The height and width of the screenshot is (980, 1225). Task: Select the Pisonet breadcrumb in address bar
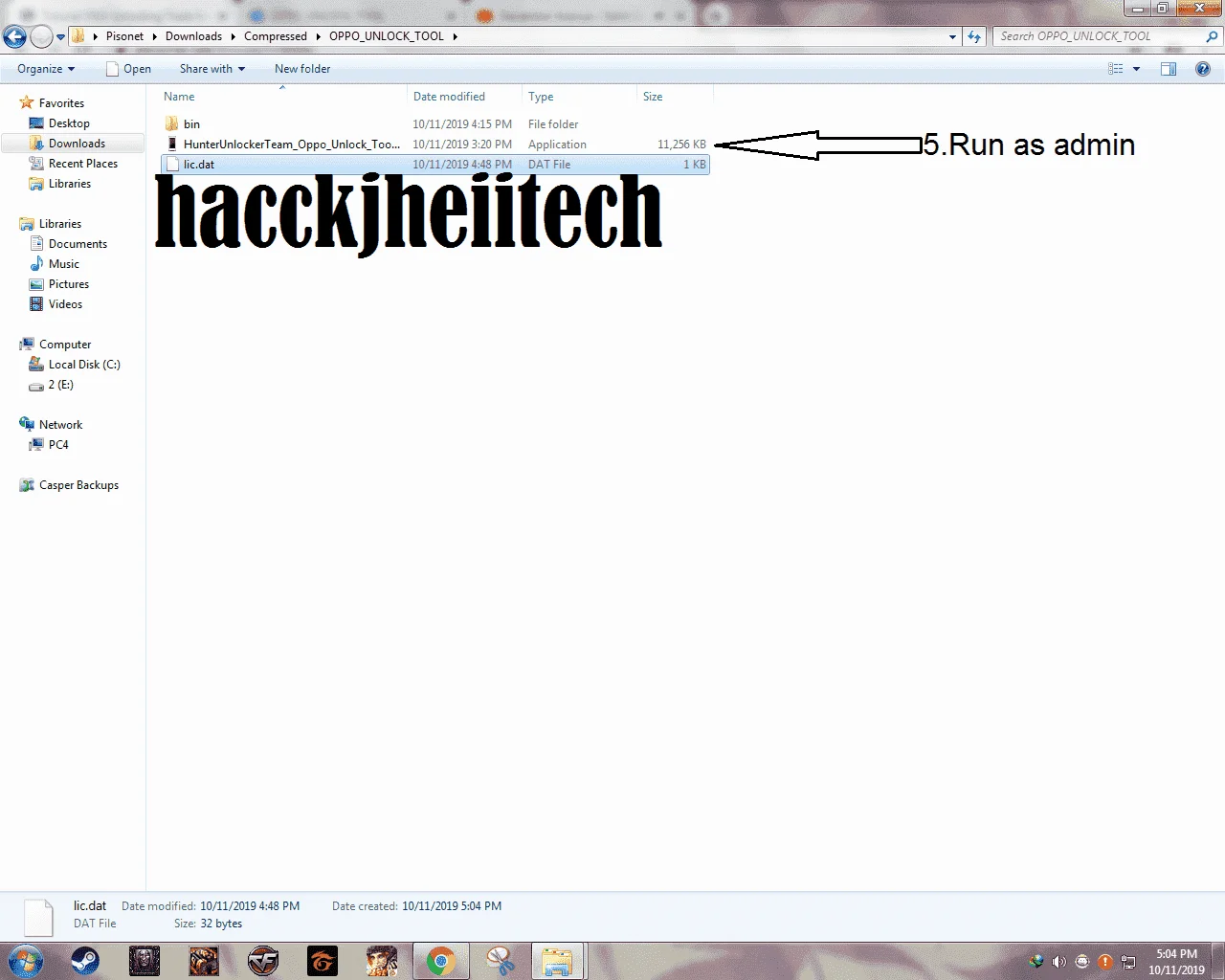click(124, 36)
